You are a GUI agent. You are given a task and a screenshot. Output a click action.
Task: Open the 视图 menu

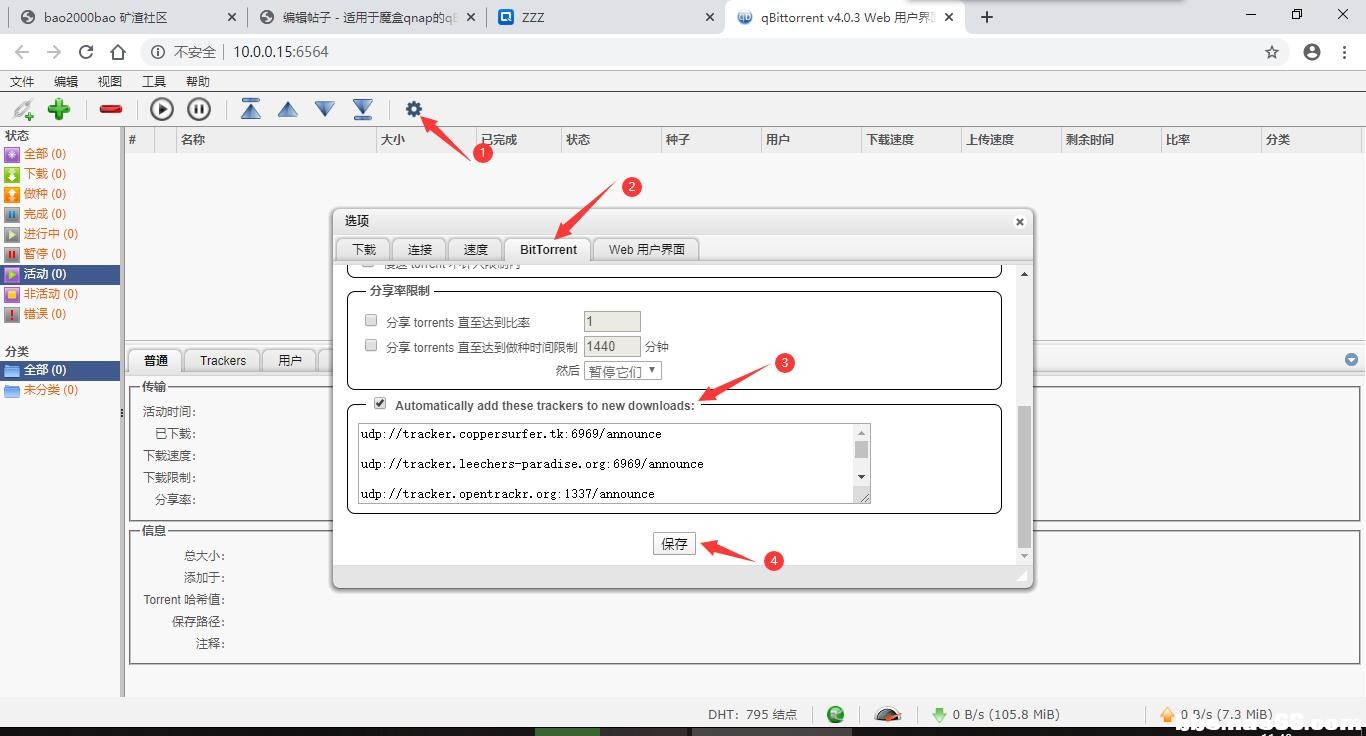[110, 82]
